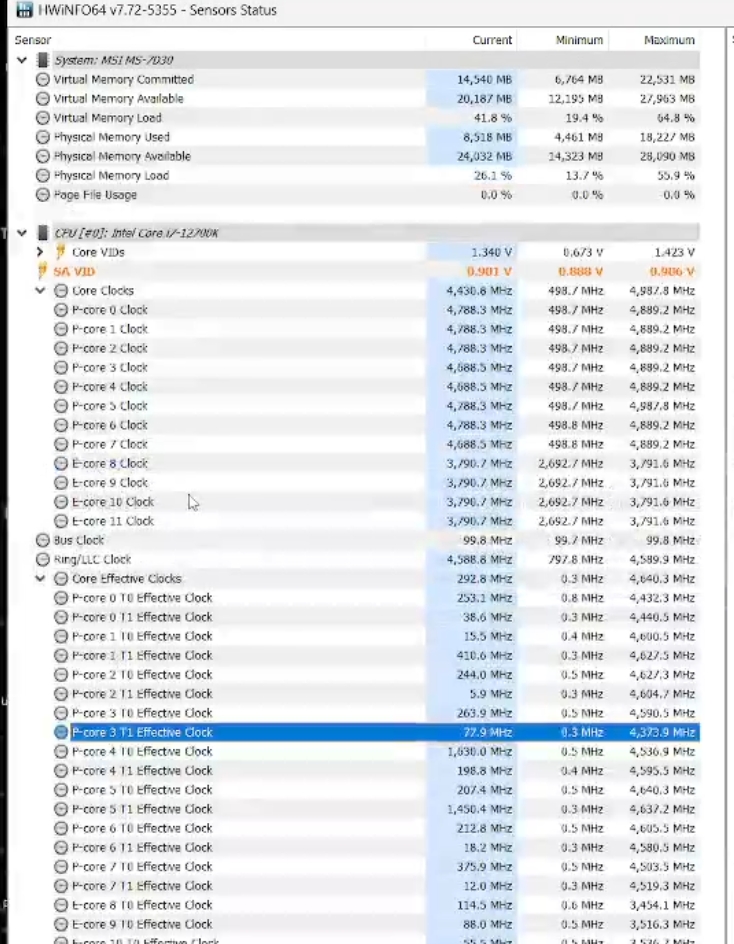
Task: Click the E-core 11 Clock icon
Action: 61,521
